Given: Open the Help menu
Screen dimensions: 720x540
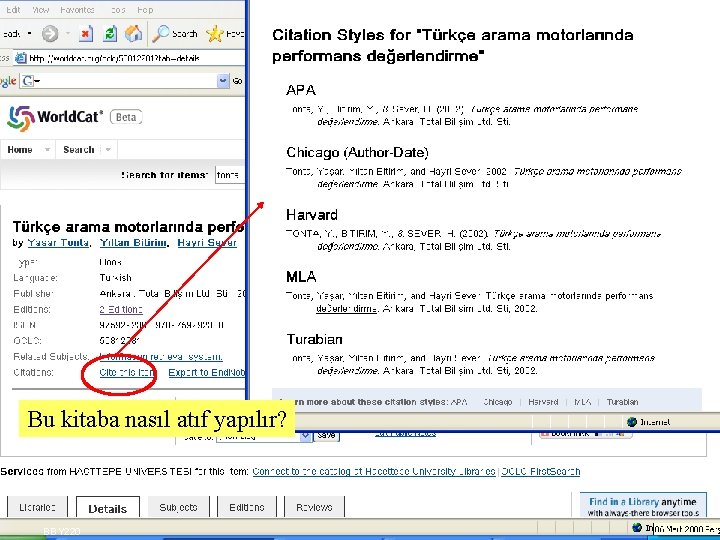Looking at the screenshot, I should click(145, 10).
